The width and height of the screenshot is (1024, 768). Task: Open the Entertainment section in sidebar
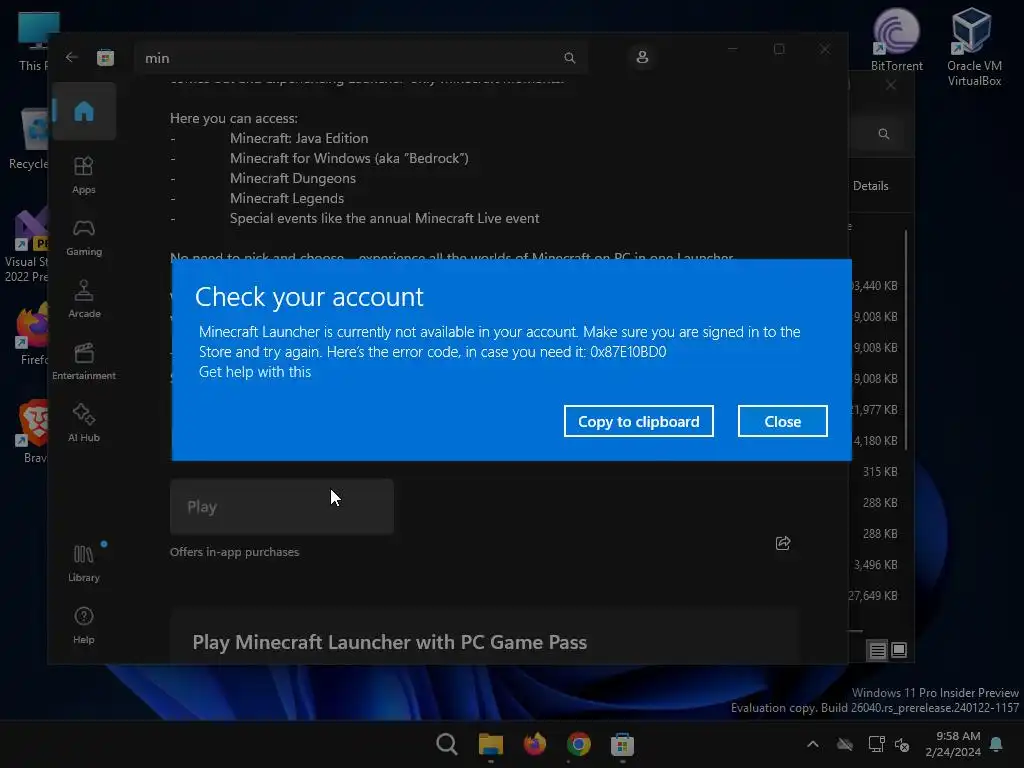[84, 361]
